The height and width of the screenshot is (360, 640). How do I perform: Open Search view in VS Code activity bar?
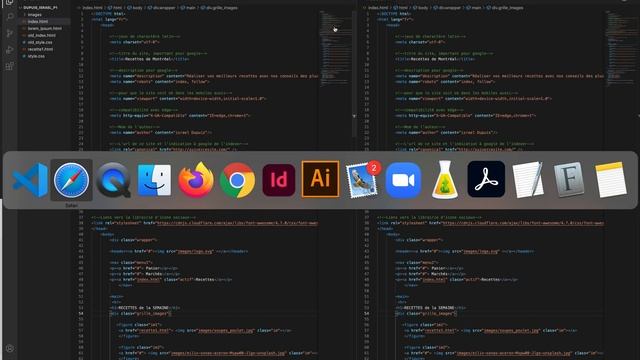pyautogui.click(x=10, y=17)
